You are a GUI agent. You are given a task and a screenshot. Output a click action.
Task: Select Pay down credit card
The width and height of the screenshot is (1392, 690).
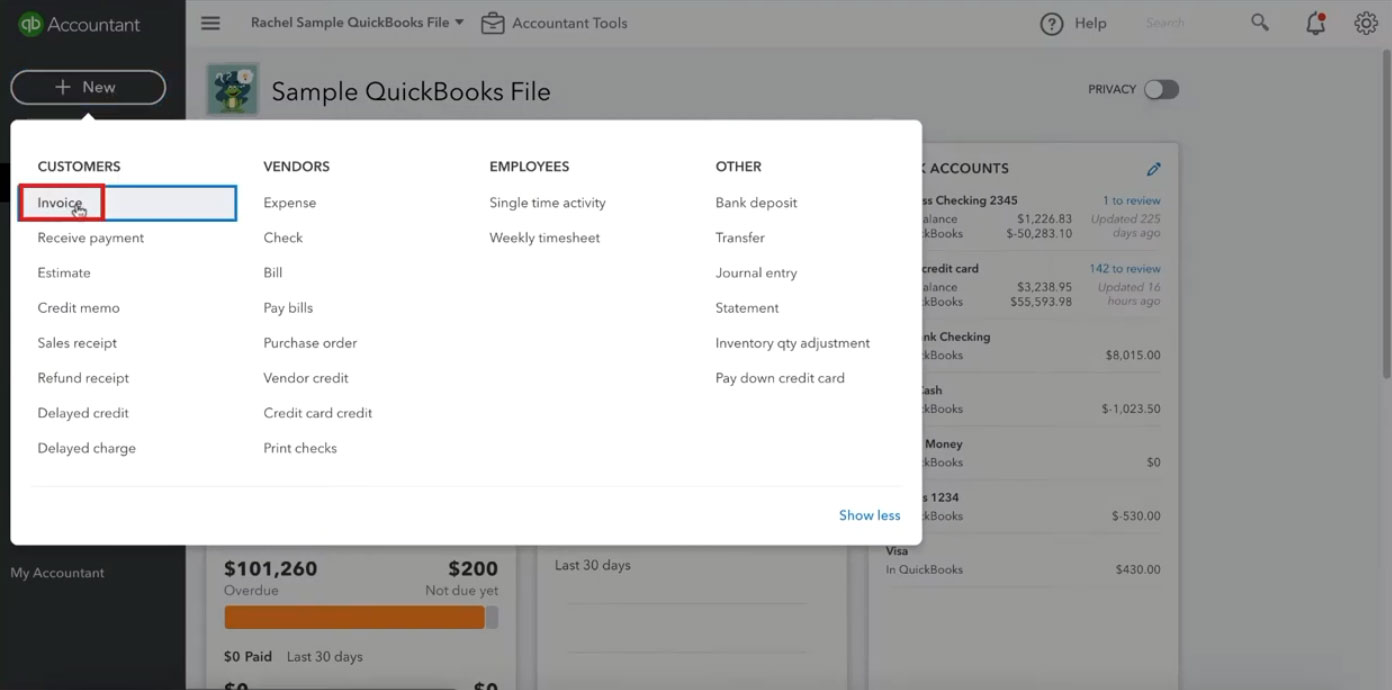[780, 378]
